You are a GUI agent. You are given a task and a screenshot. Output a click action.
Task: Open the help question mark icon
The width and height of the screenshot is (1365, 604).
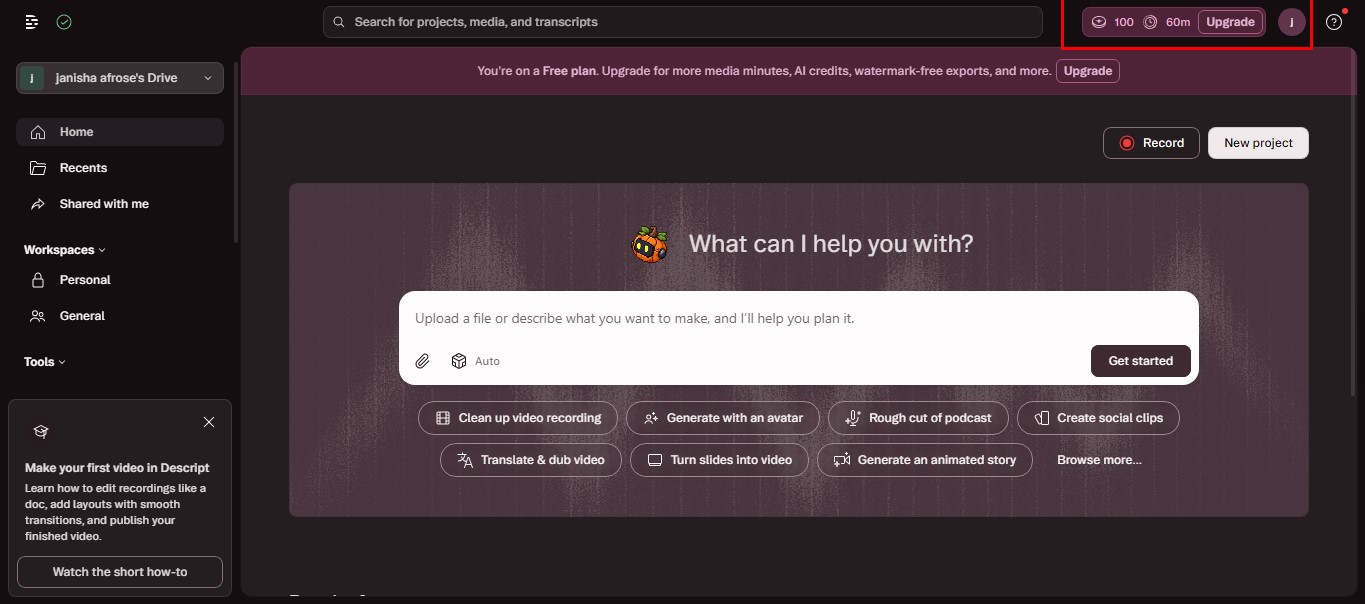tap(1334, 22)
